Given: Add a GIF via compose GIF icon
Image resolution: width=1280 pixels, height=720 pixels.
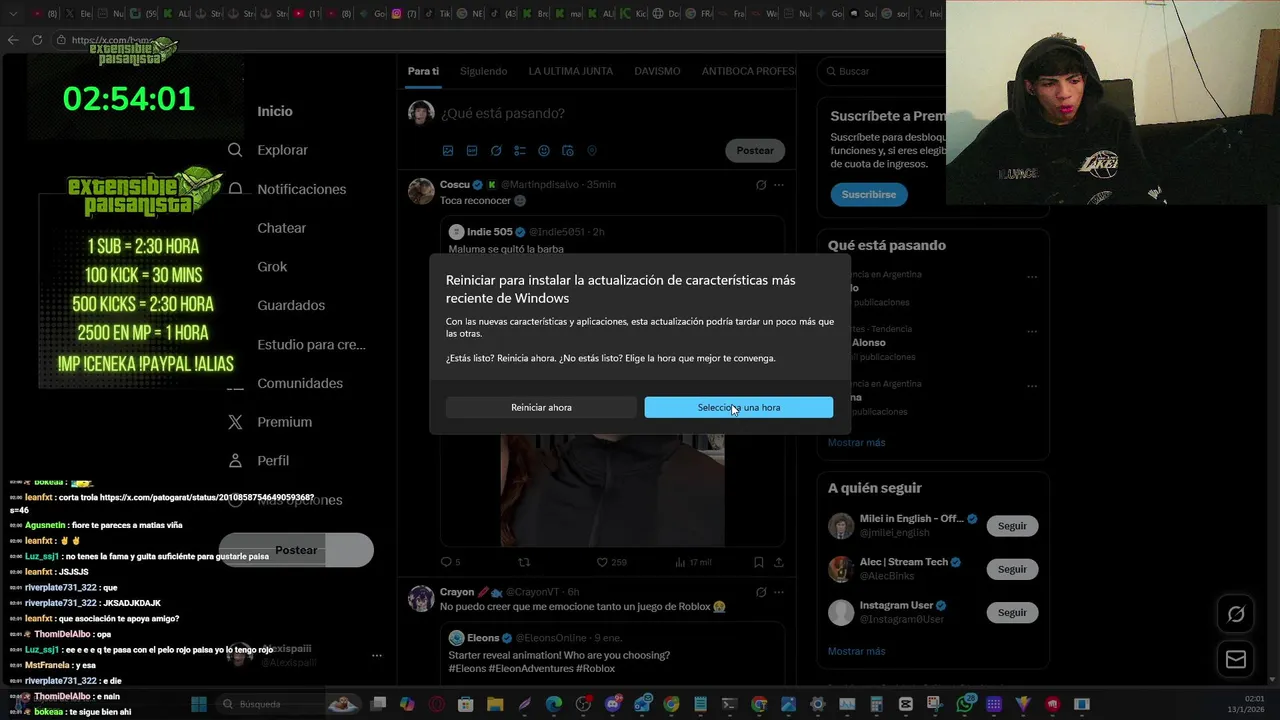Looking at the screenshot, I should pyautogui.click(x=472, y=151).
